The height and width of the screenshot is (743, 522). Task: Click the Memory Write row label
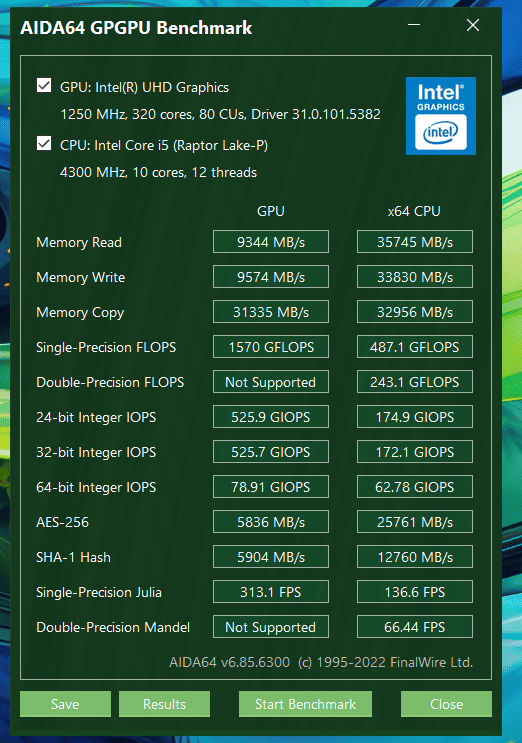(x=81, y=277)
